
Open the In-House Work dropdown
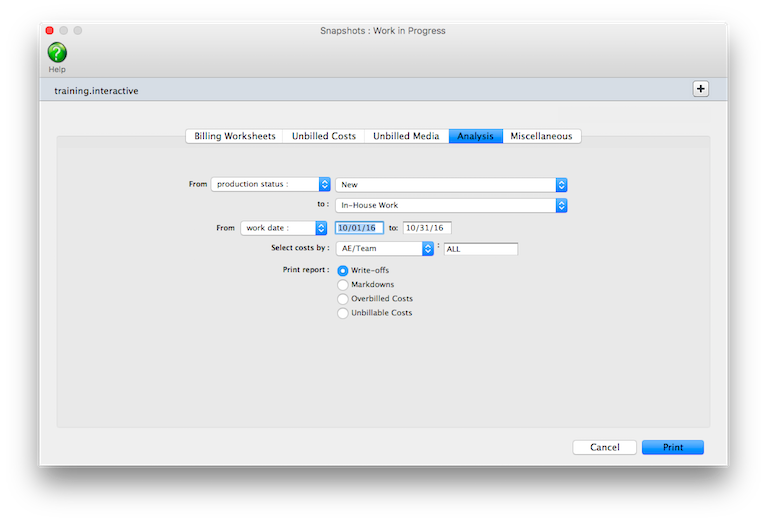[451, 205]
